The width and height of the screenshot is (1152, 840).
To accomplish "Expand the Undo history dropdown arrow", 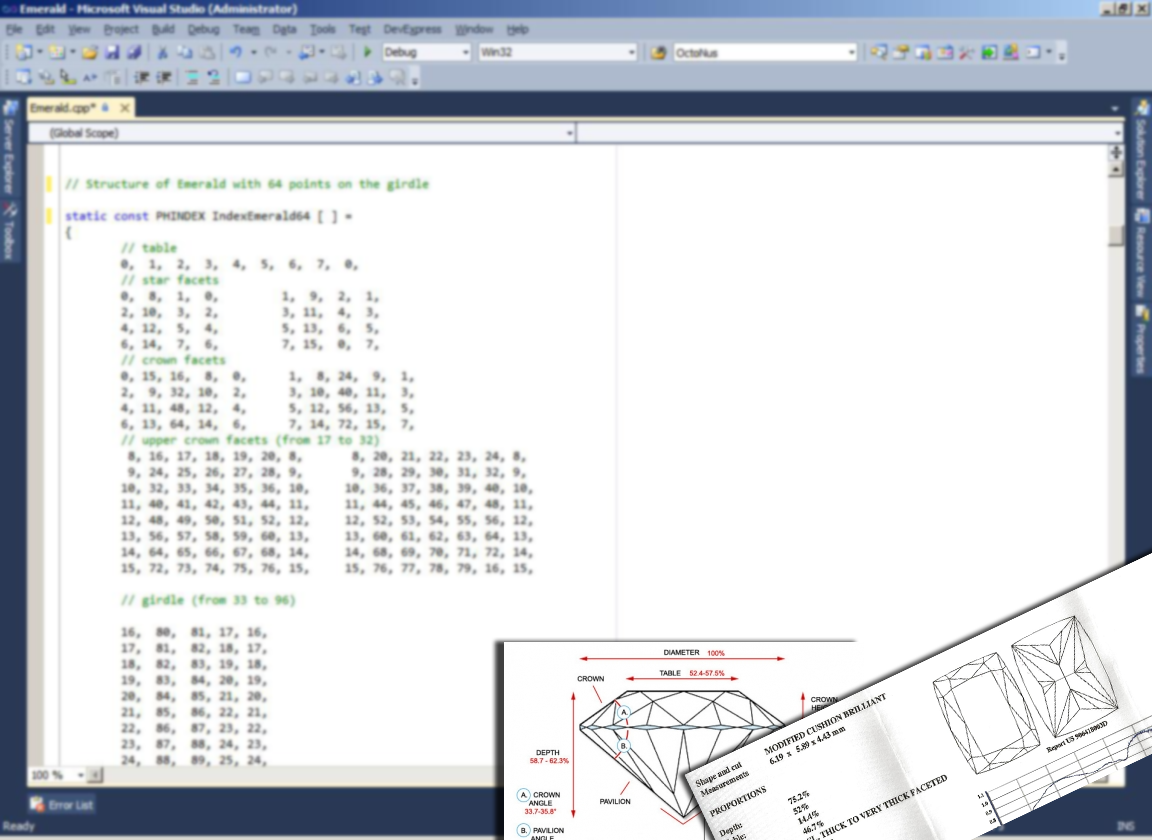I will coord(253,52).
